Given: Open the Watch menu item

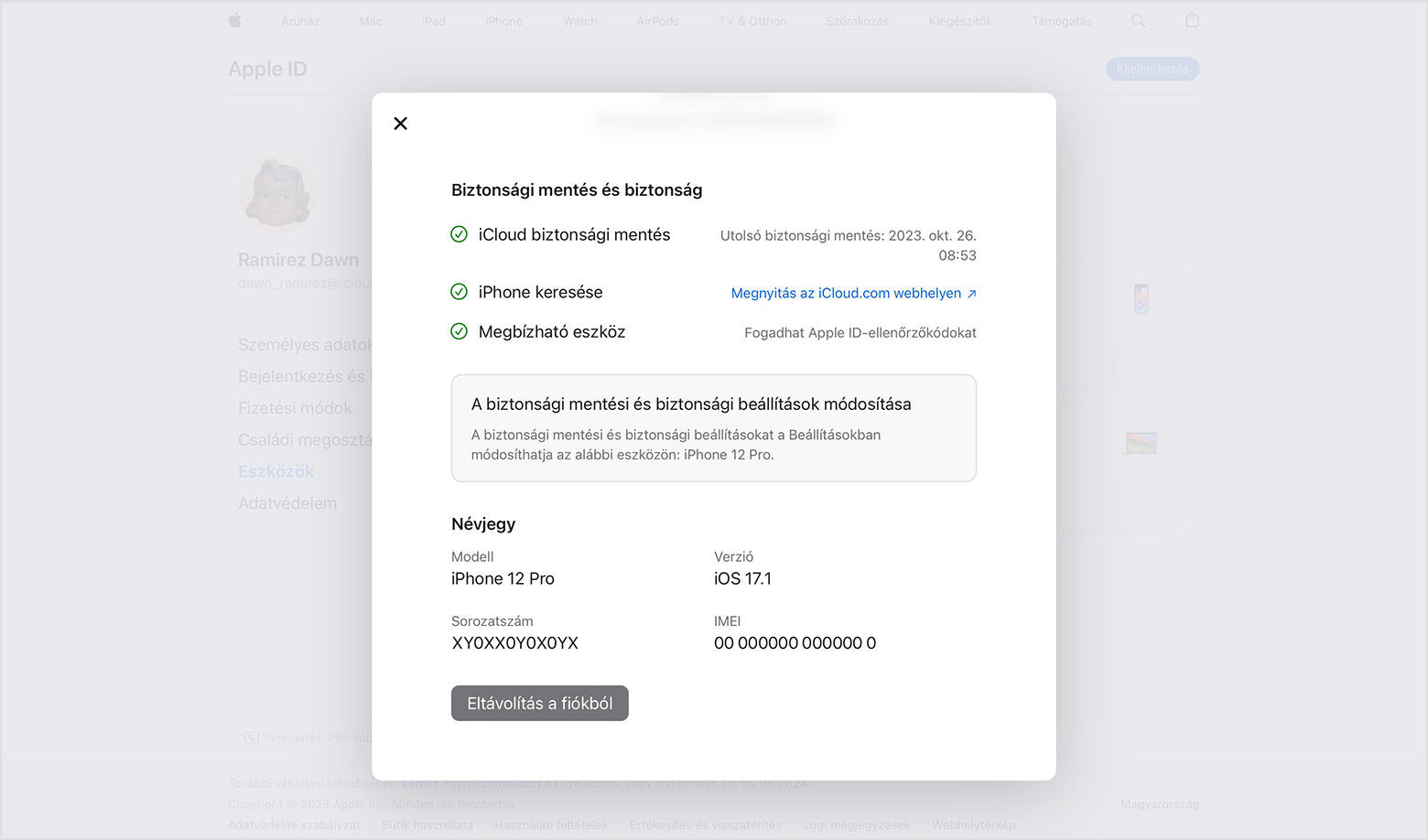Looking at the screenshot, I should [580, 21].
